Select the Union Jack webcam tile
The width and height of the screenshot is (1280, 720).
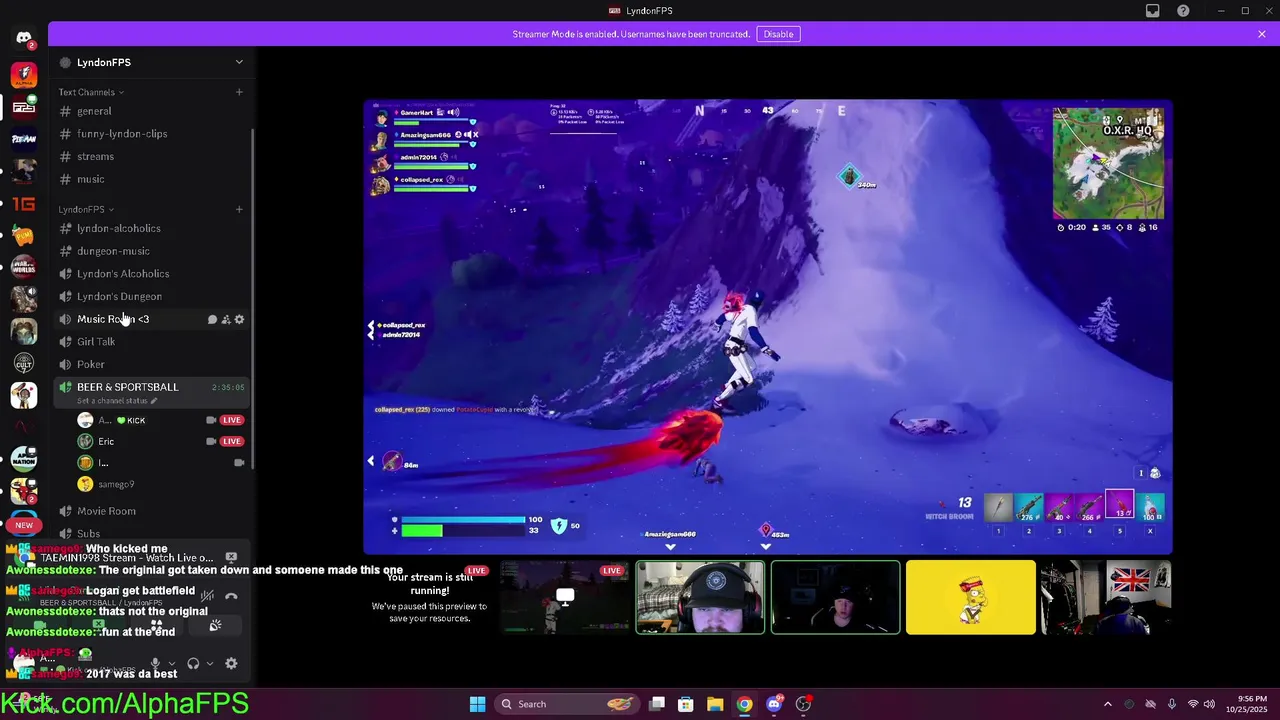point(1105,597)
